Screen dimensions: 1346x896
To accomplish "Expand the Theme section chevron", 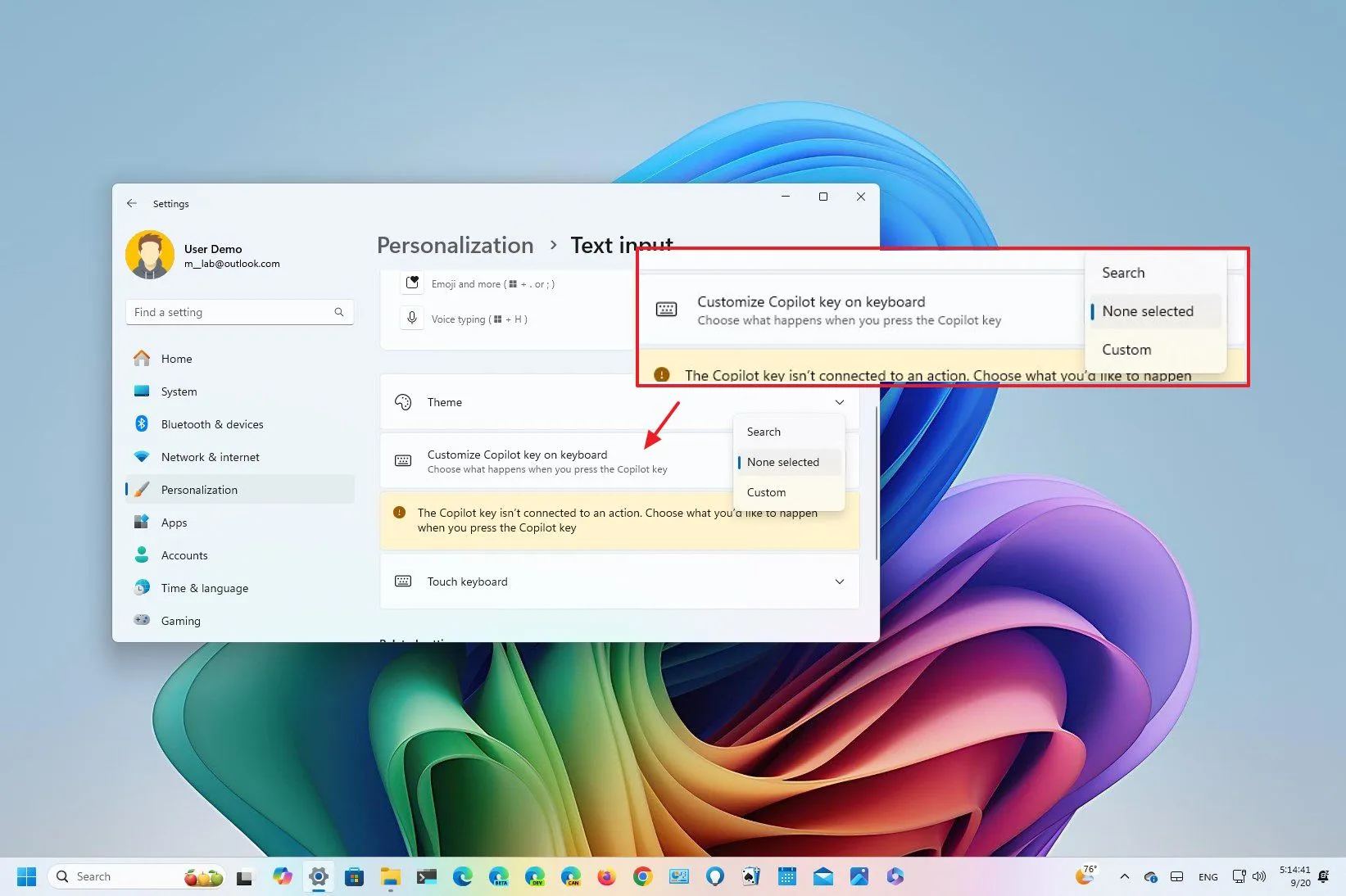I will [840, 402].
